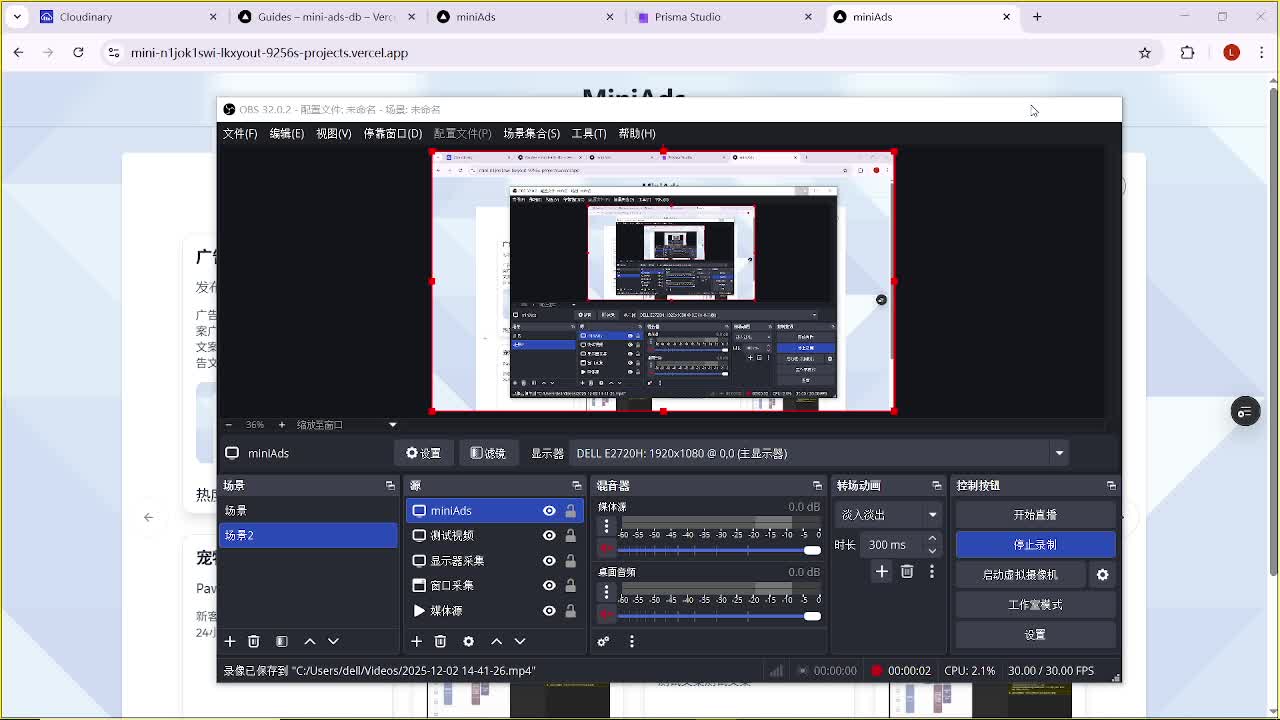Toggle visibility of the 测试视频 source
The height and width of the screenshot is (720, 1280).
(x=549, y=536)
